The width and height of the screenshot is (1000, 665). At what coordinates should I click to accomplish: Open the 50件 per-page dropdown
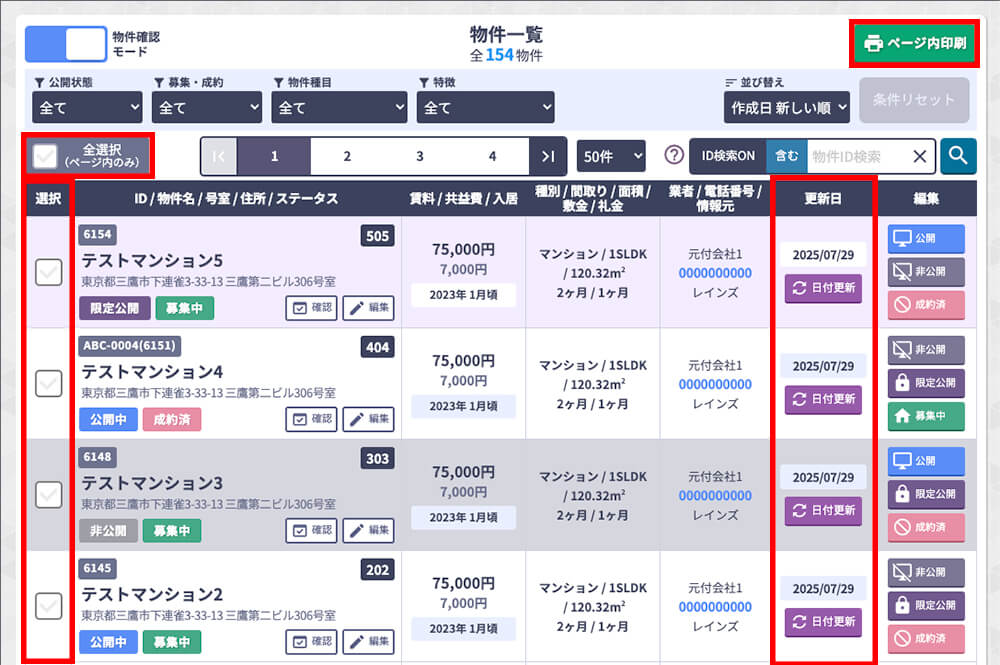coord(611,156)
